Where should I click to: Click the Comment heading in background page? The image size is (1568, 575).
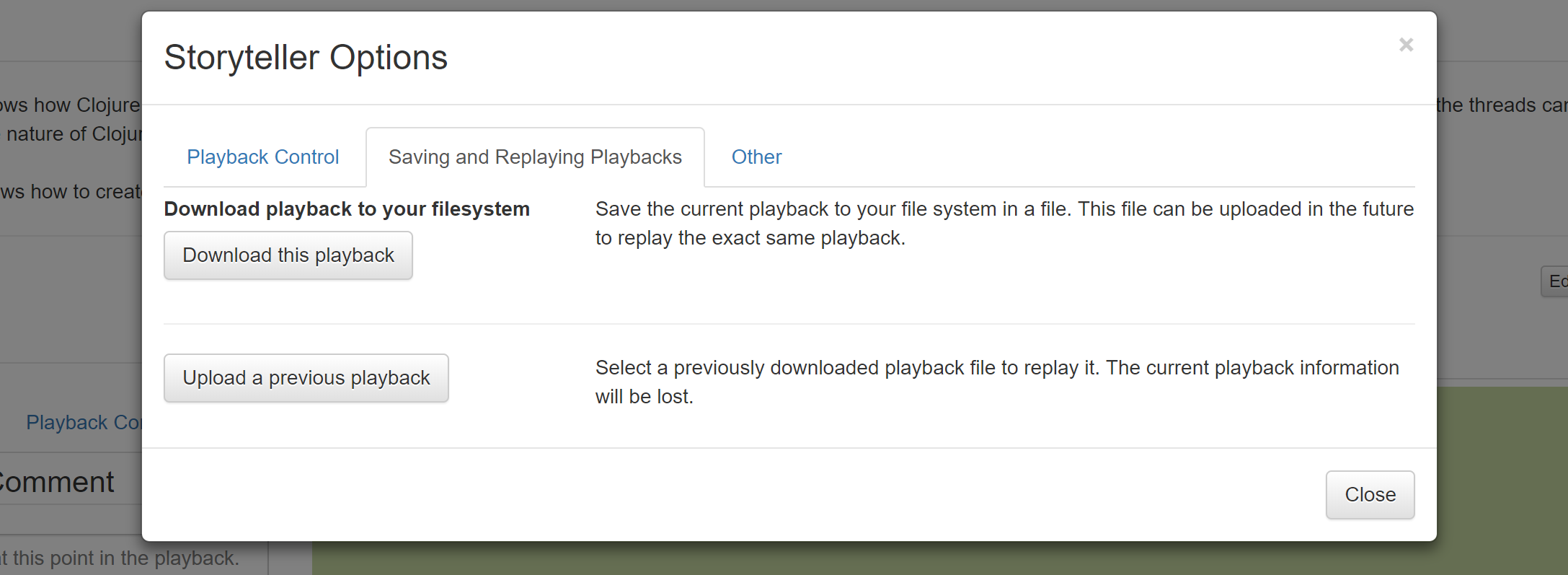[x=56, y=482]
